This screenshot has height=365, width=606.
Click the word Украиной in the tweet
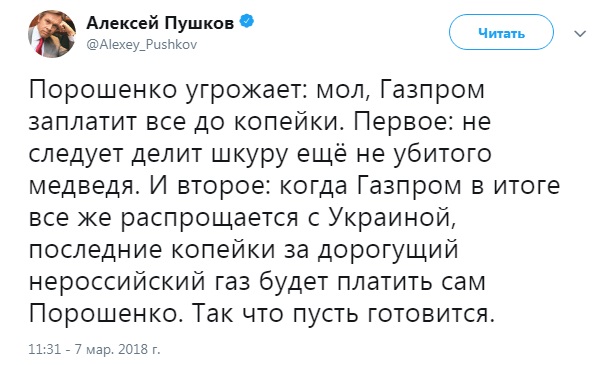(390, 218)
